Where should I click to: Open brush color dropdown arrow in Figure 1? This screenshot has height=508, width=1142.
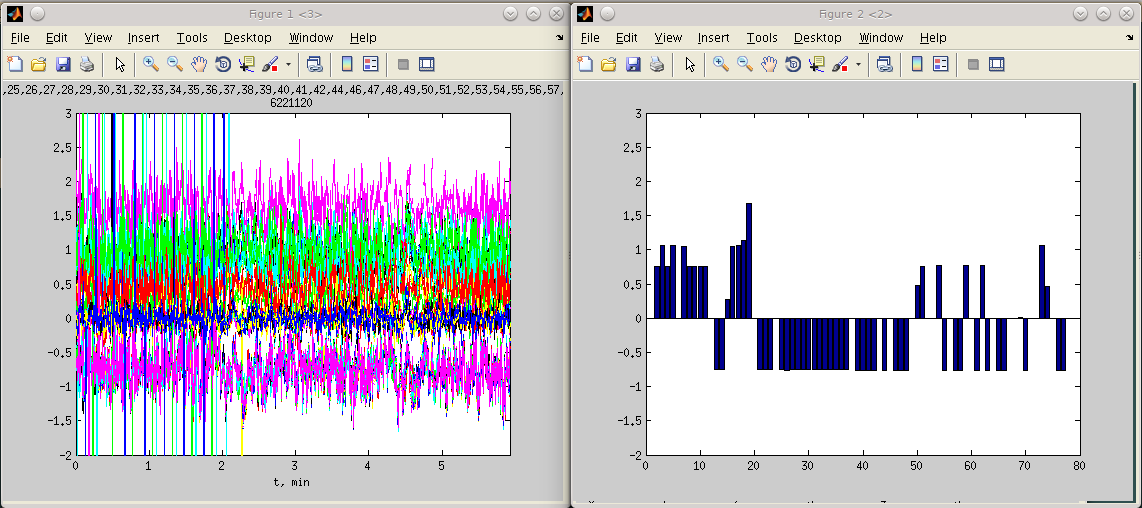click(x=288, y=64)
